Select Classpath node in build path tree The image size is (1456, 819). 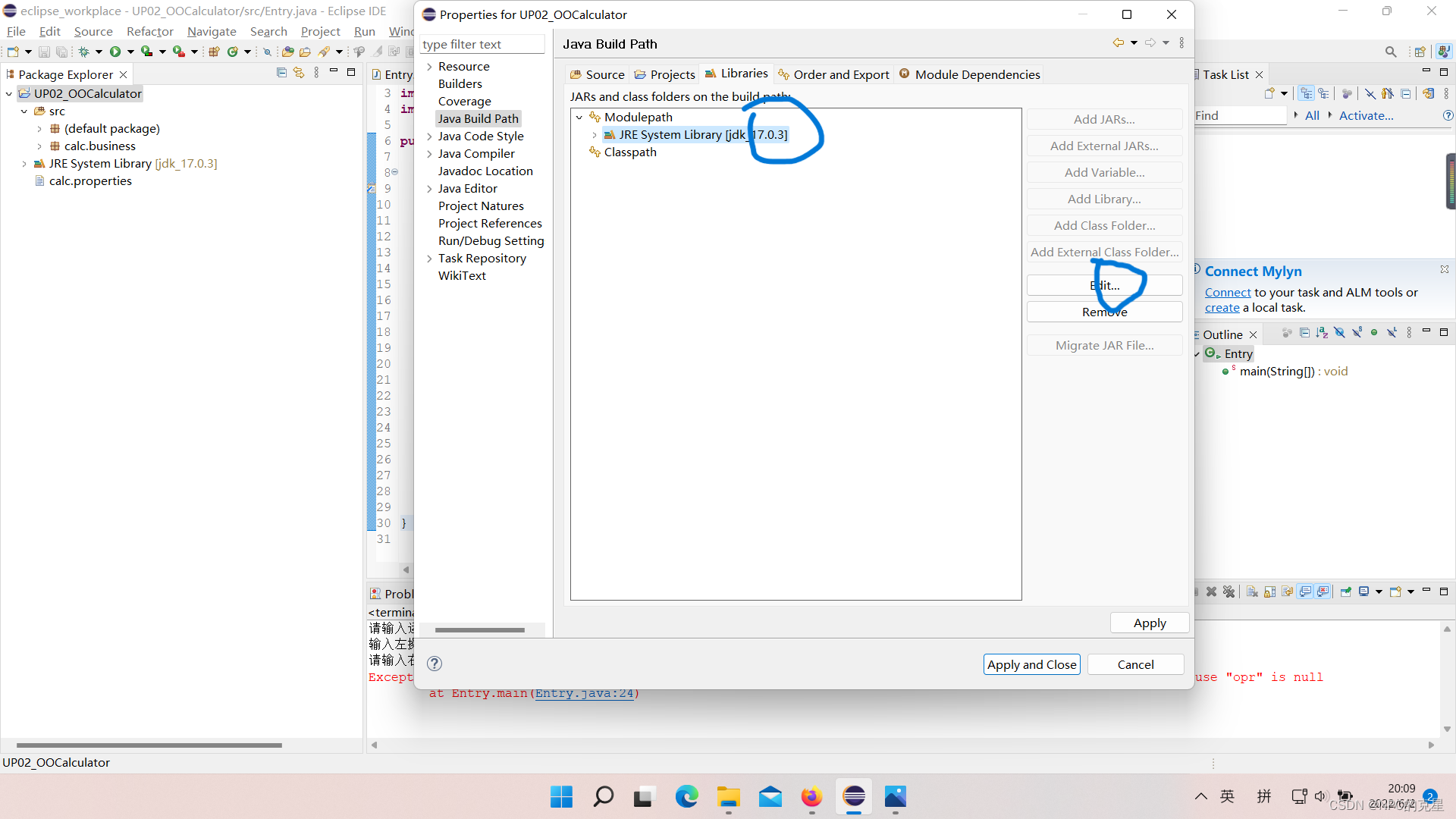pos(629,152)
